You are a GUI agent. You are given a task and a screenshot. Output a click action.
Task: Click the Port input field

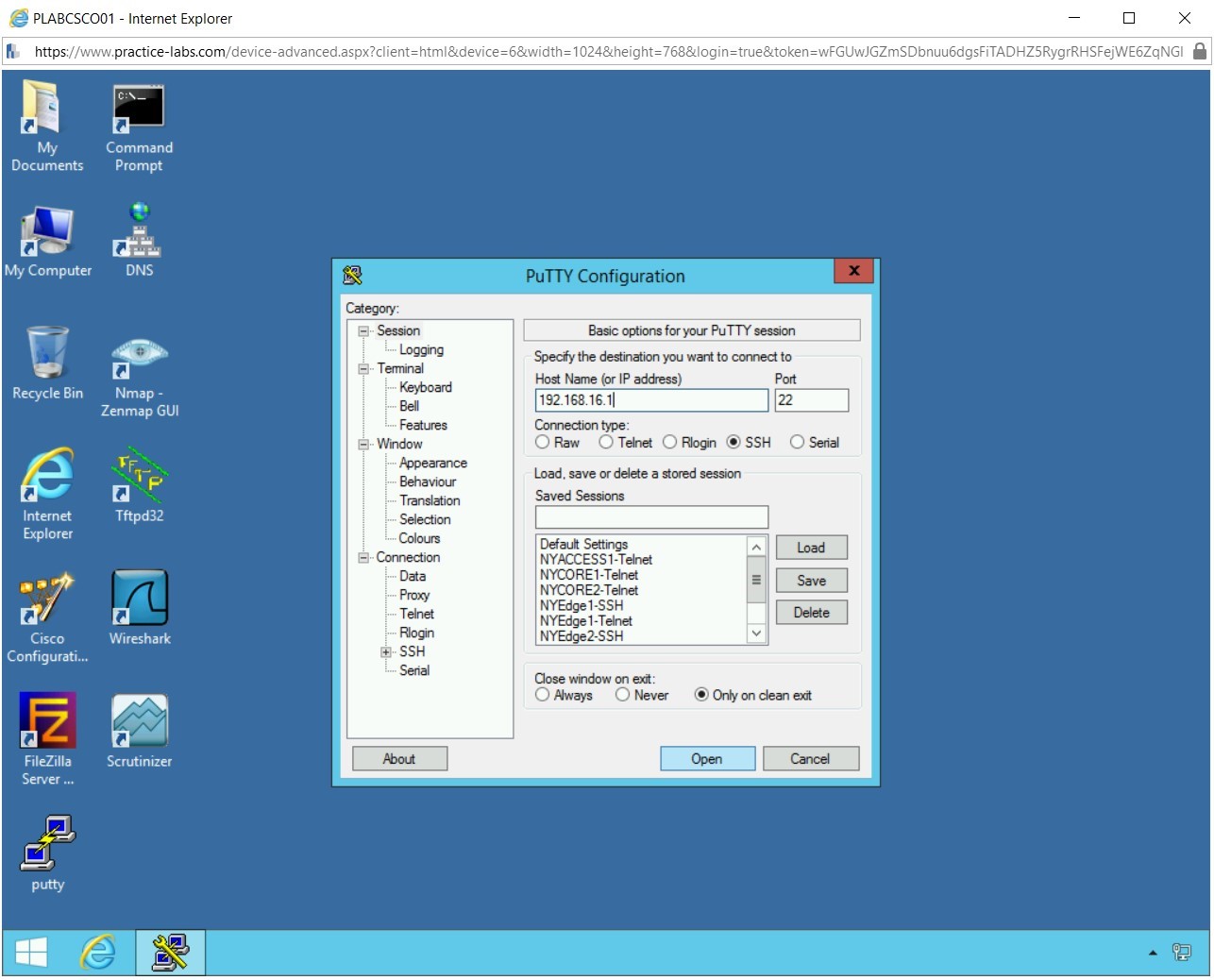(812, 400)
